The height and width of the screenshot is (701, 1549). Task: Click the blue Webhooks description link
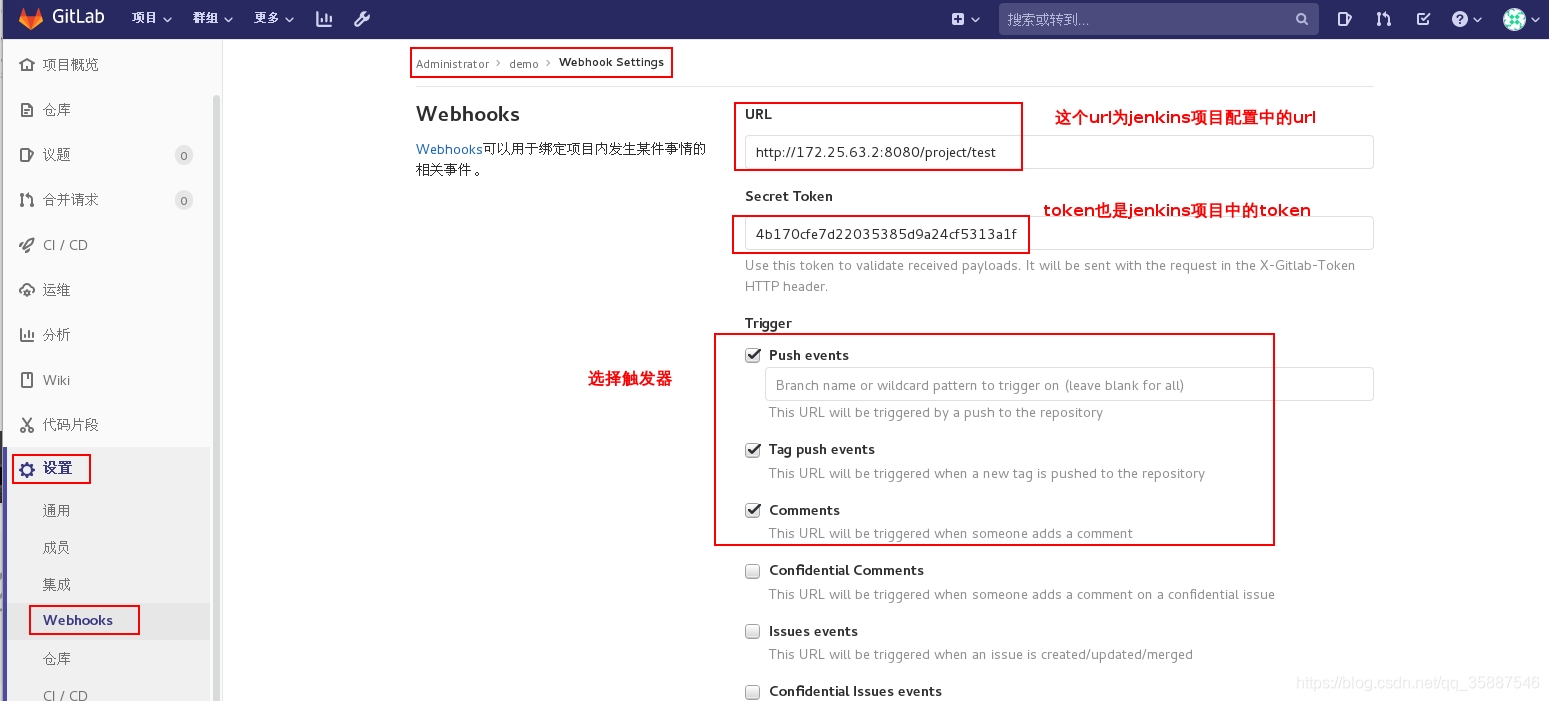[x=449, y=149]
